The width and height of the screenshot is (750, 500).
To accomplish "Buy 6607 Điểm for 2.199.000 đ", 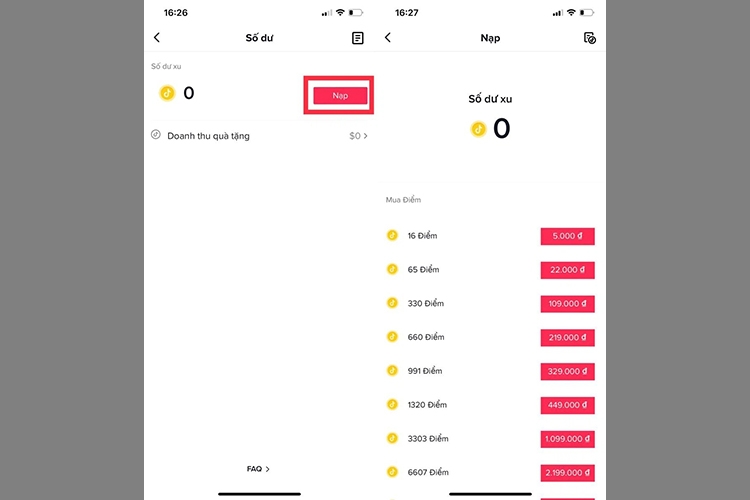I will pyautogui.click(x=567, y=473).
